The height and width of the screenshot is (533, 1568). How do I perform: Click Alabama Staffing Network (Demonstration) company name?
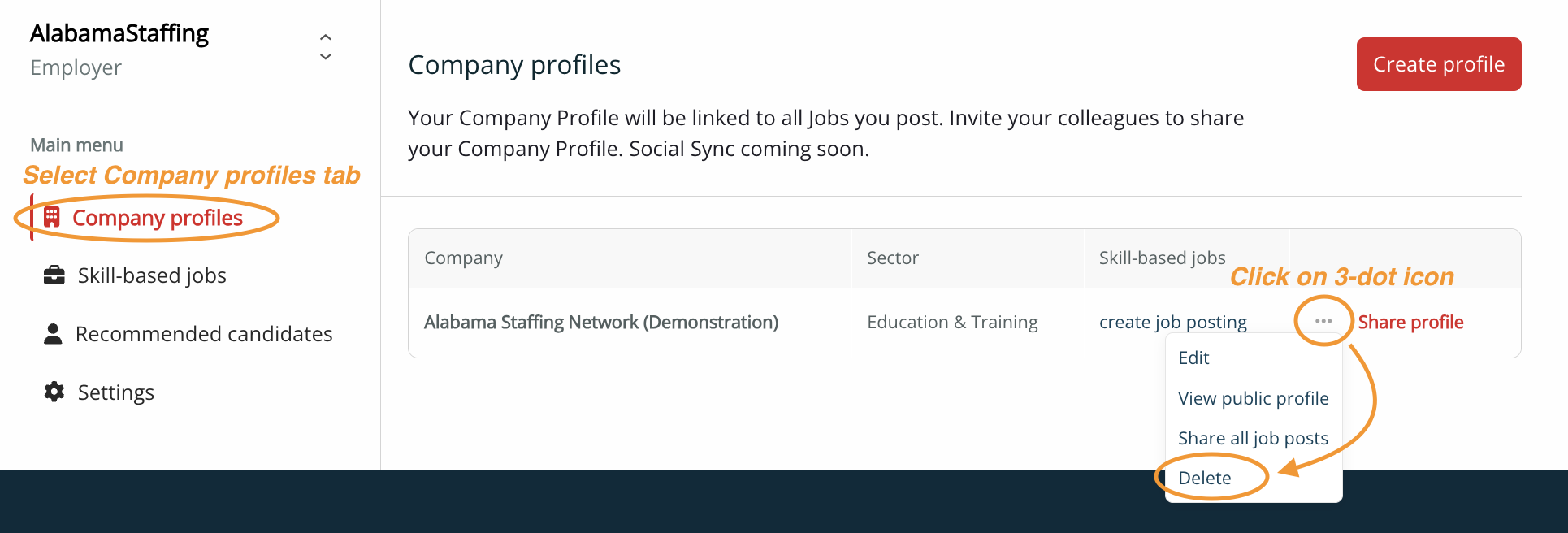click(601, 323)
